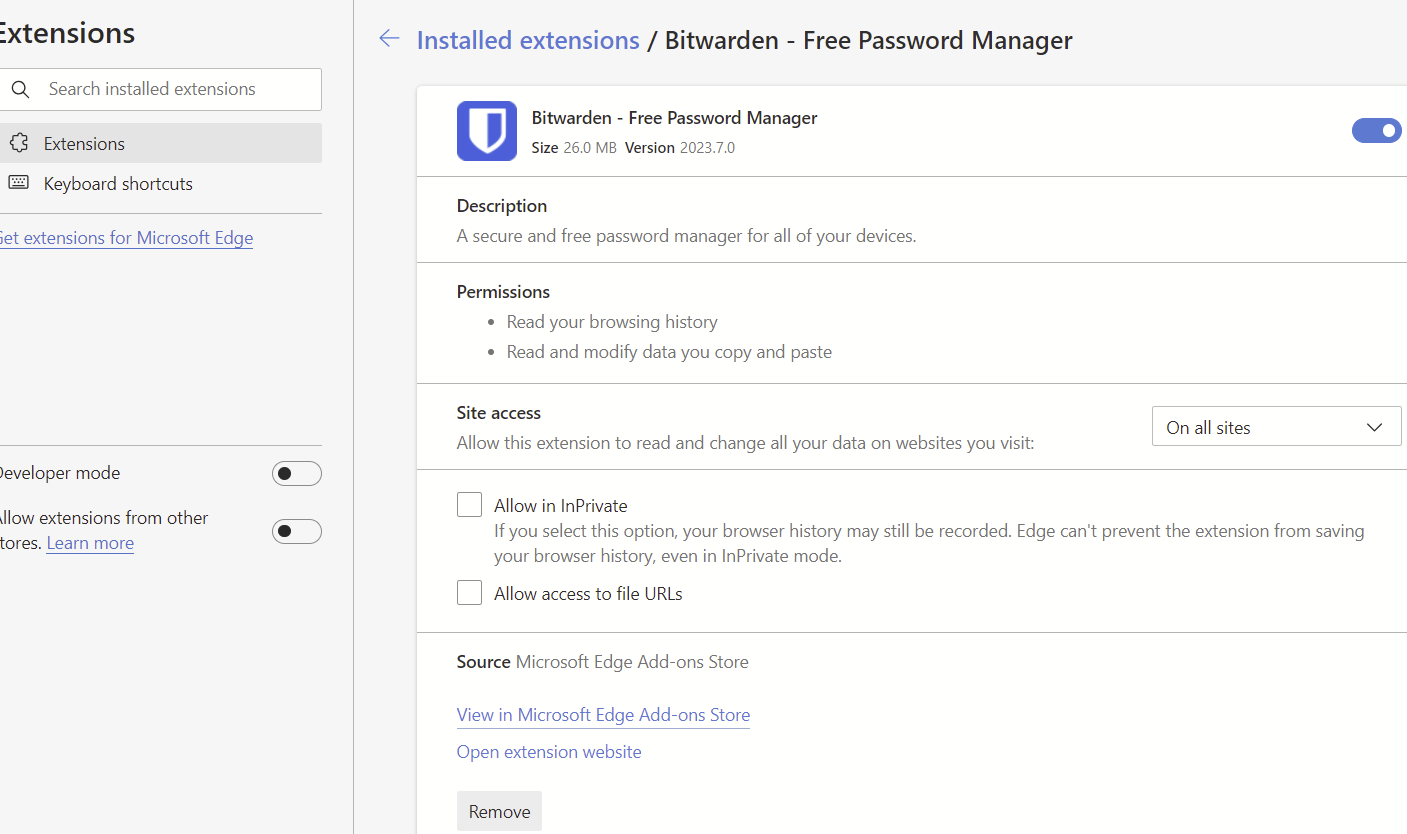1407x834 pixels.
Task: Click the back arrow to Installed extensions
Action: [389, 39]
